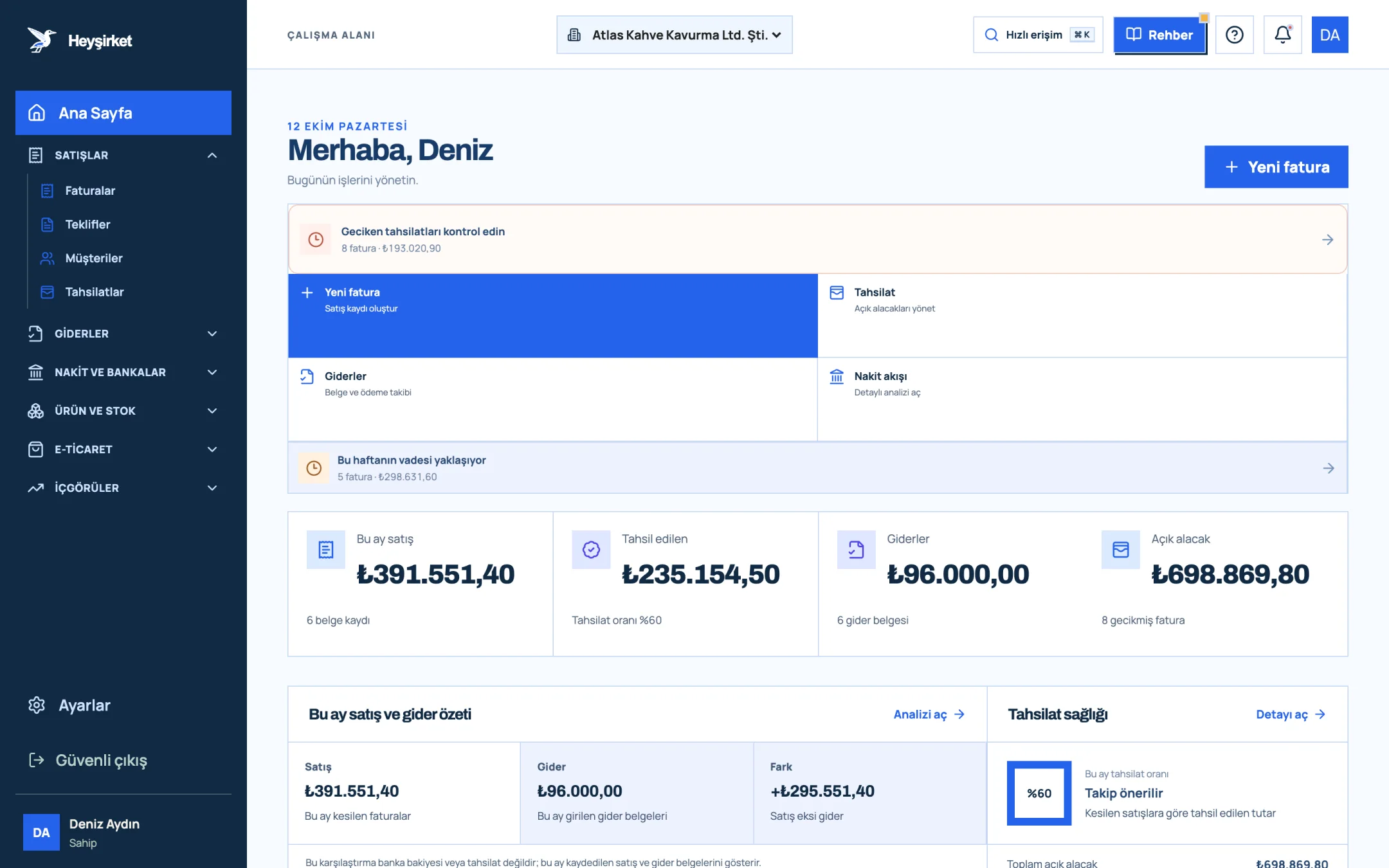Image resolution: width=1389 pixels, height=868 pixels.
Task: Click the help question mark icon
Action: pyautogui.click(x=1234, y=35)
